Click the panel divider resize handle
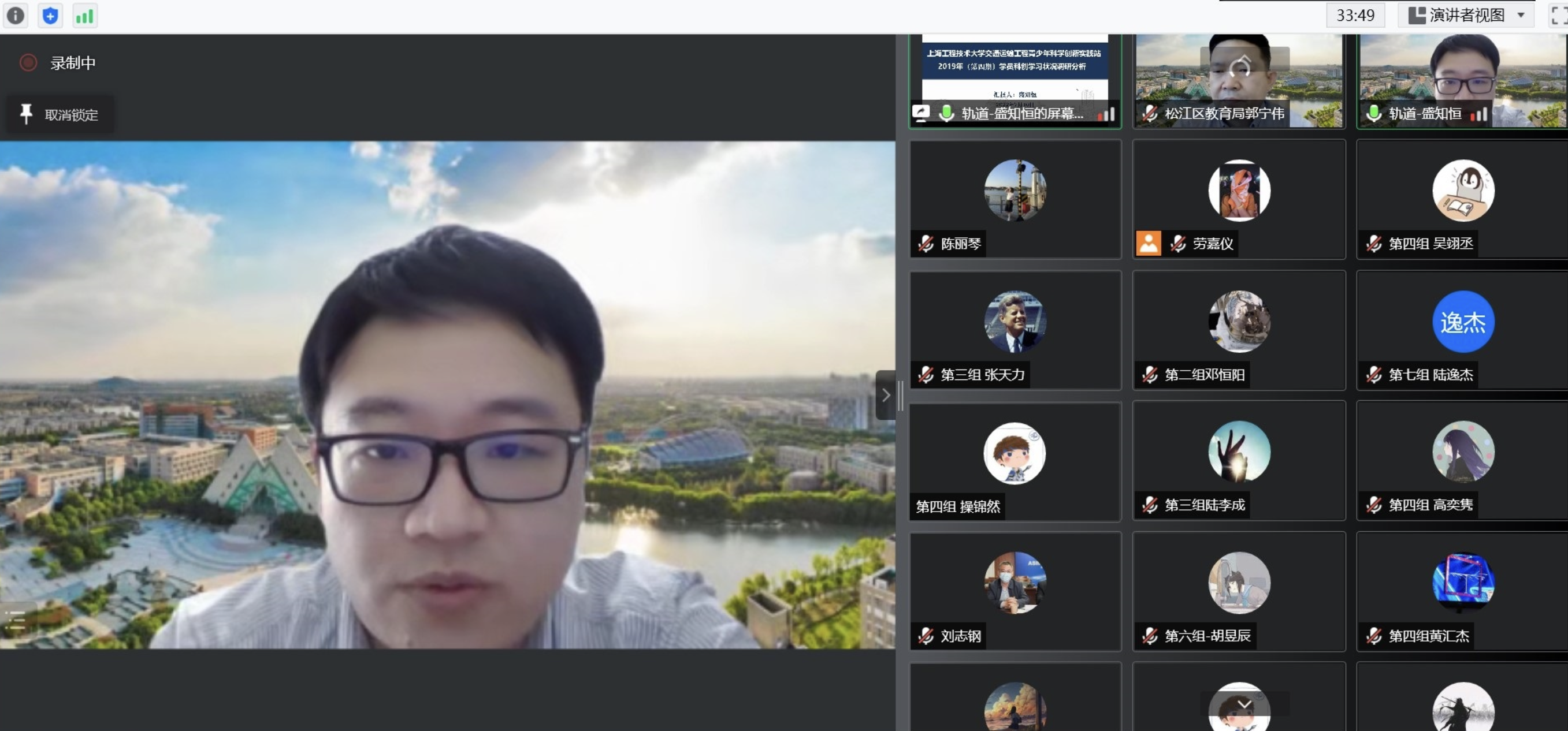The image size is (1568, 731). 900,396
